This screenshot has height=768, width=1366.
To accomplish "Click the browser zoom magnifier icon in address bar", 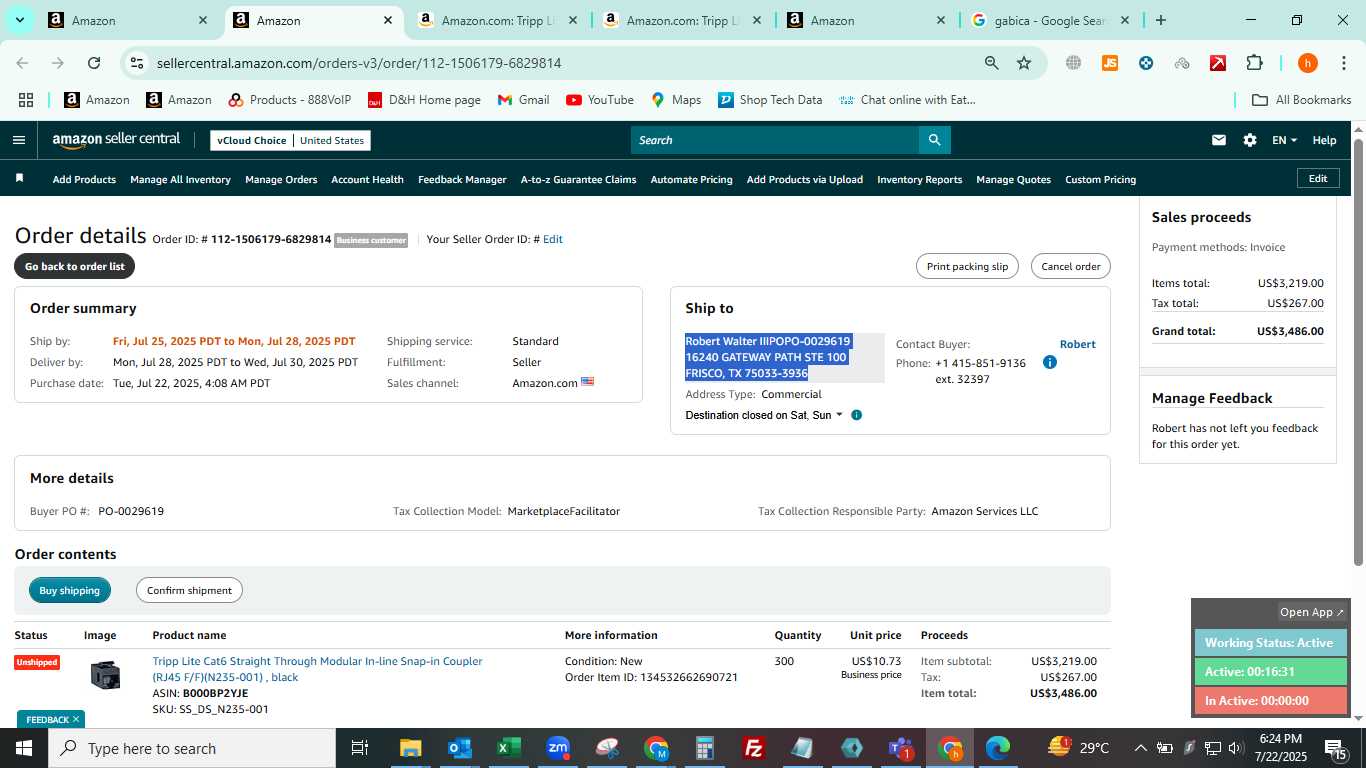I will [x=991, y=63].
